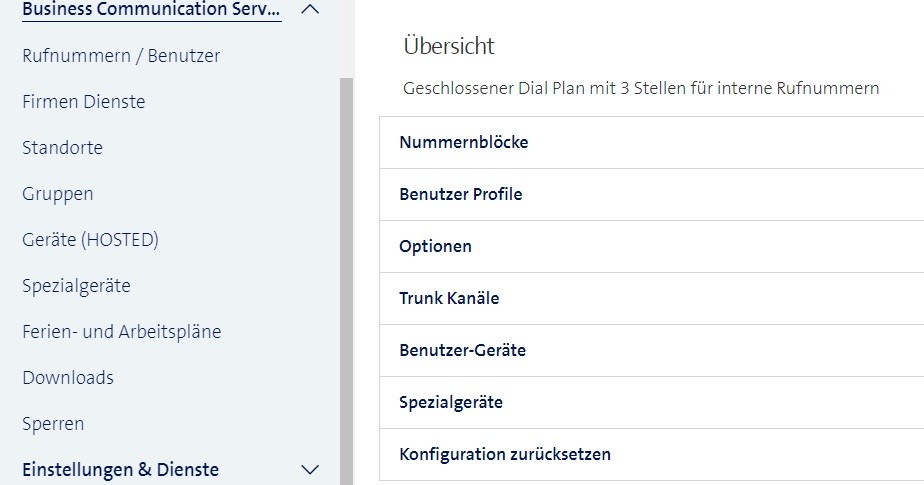Open the Benutzer-Geräte row
924x485 pixels.
coord(463,350)
